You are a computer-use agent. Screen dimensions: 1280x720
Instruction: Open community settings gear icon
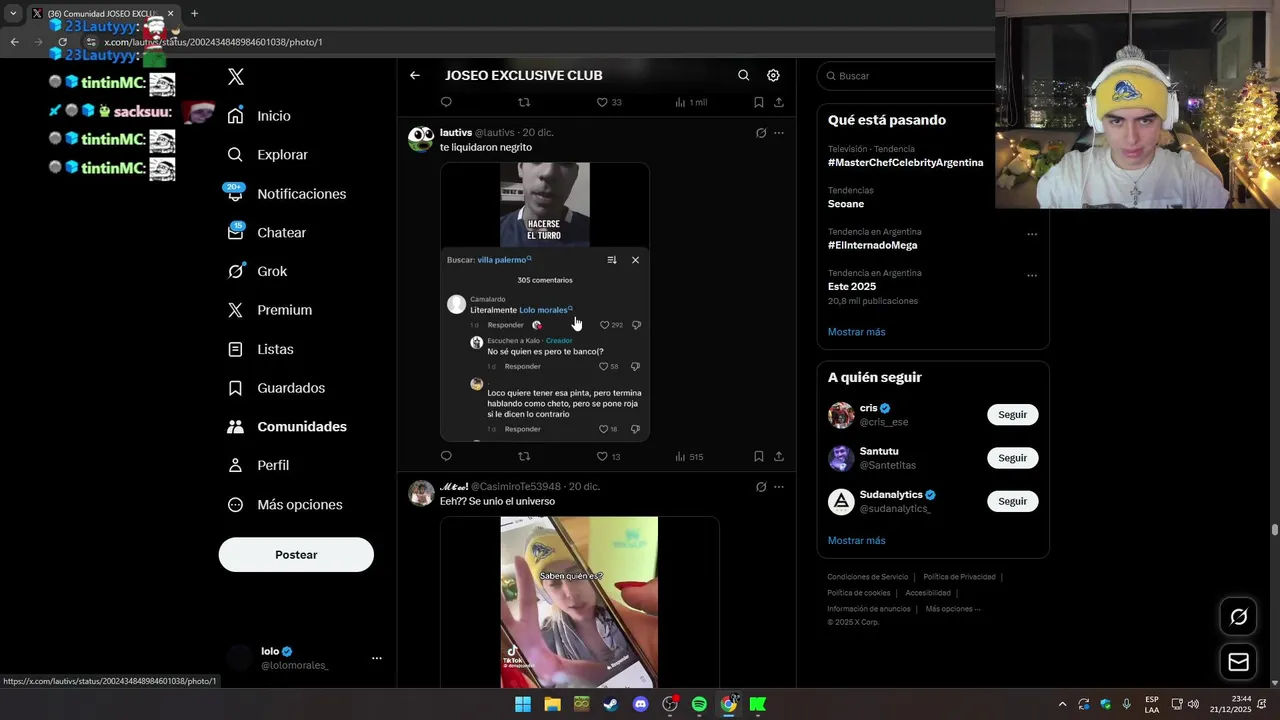pyautogui.click(x=773, y=75)
